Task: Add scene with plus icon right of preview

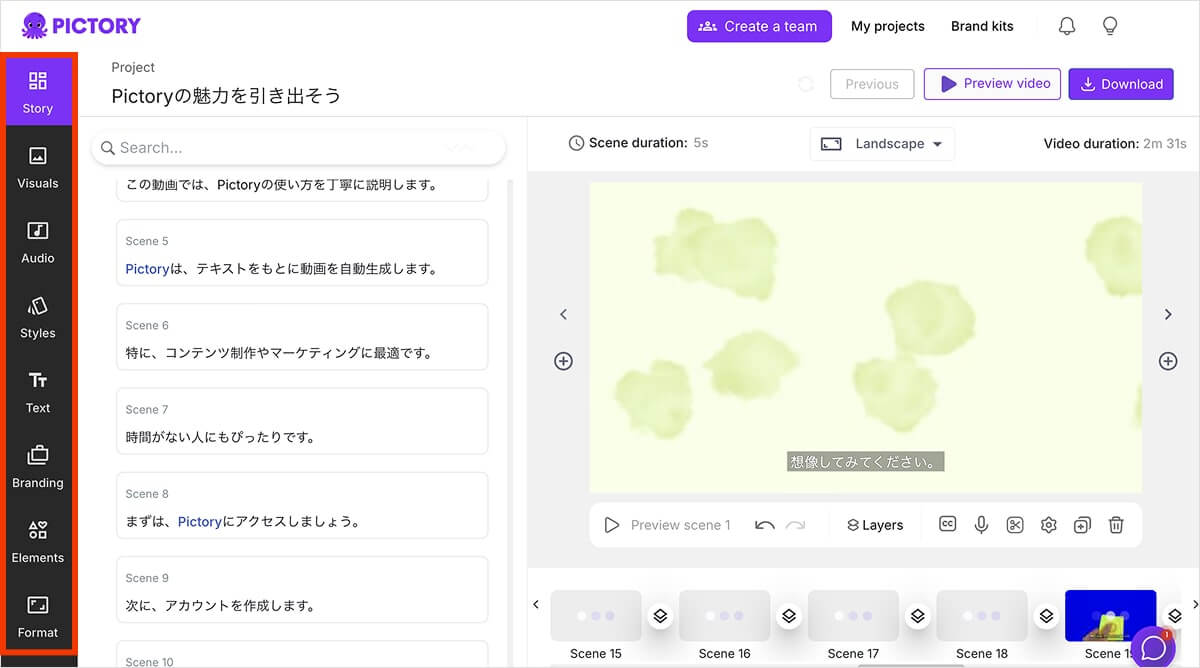Action: (x=1168, y=361)
